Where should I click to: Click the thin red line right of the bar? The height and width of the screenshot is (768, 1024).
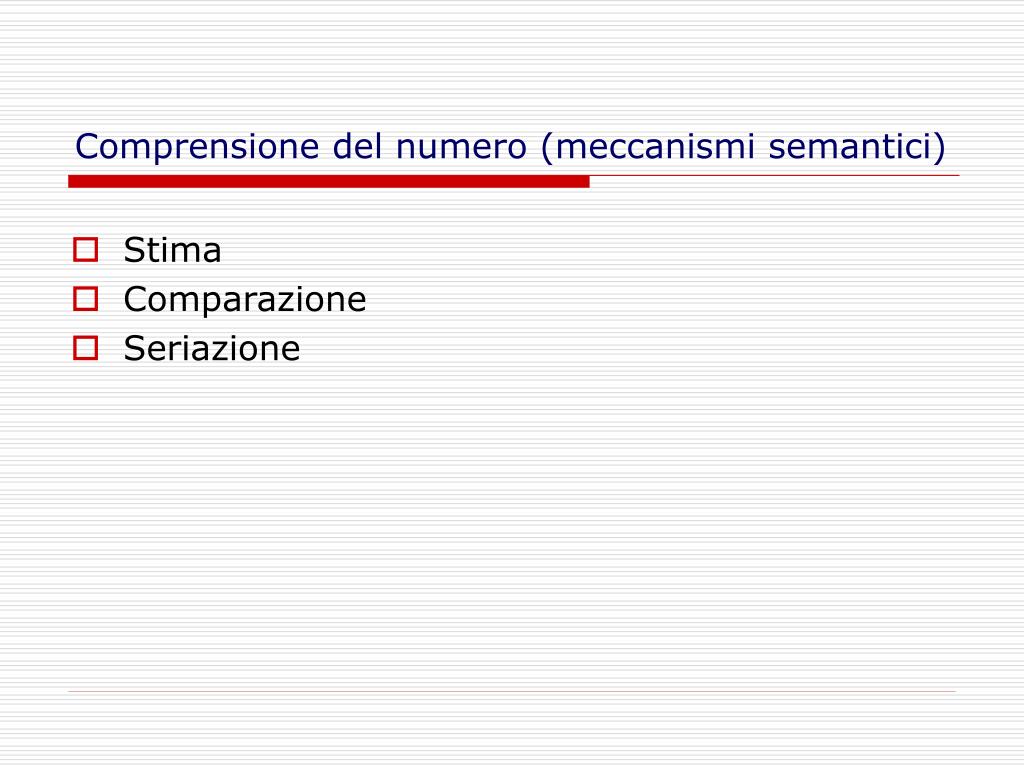(775, 176)
